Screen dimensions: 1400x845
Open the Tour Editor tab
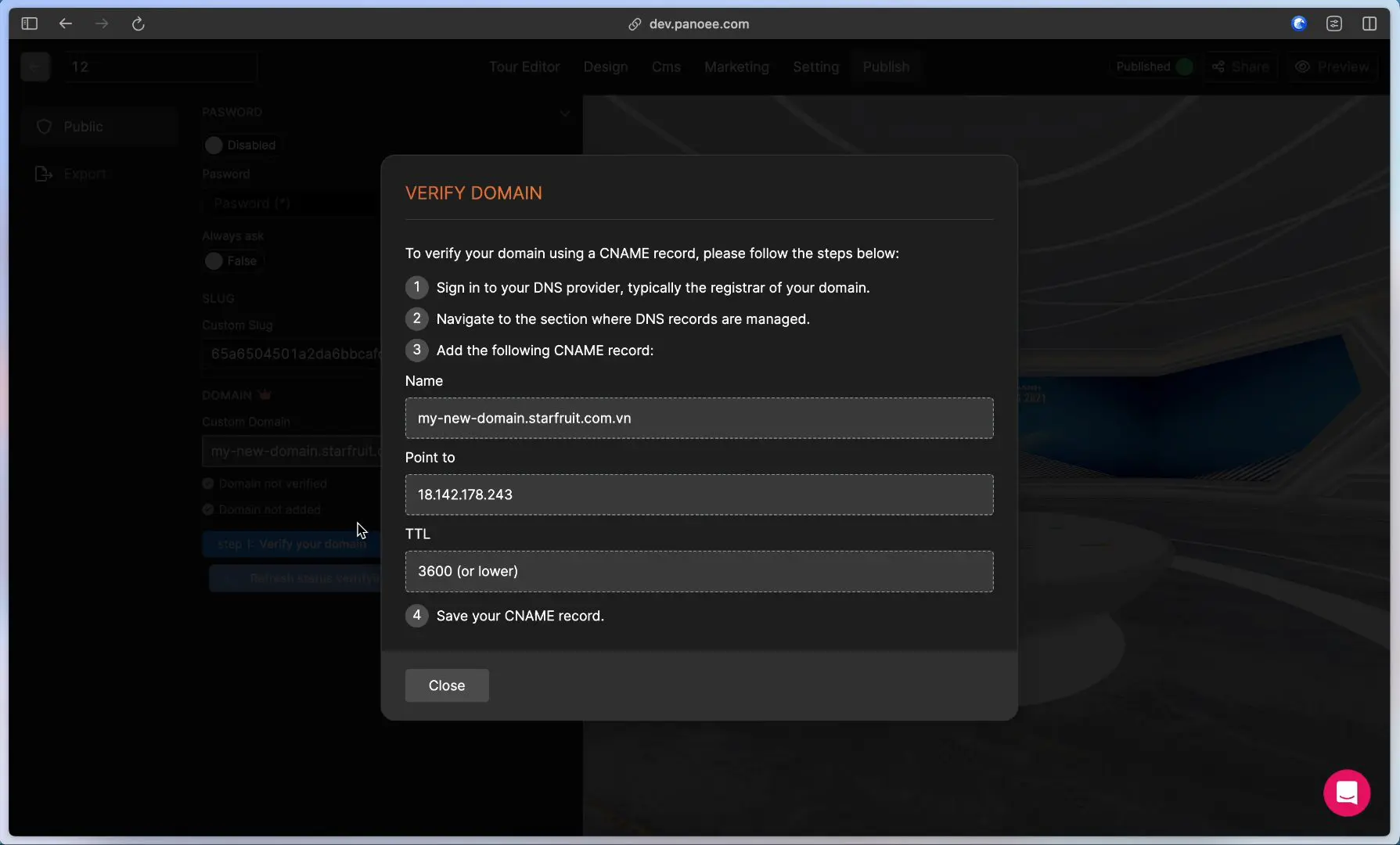point(524,67)
